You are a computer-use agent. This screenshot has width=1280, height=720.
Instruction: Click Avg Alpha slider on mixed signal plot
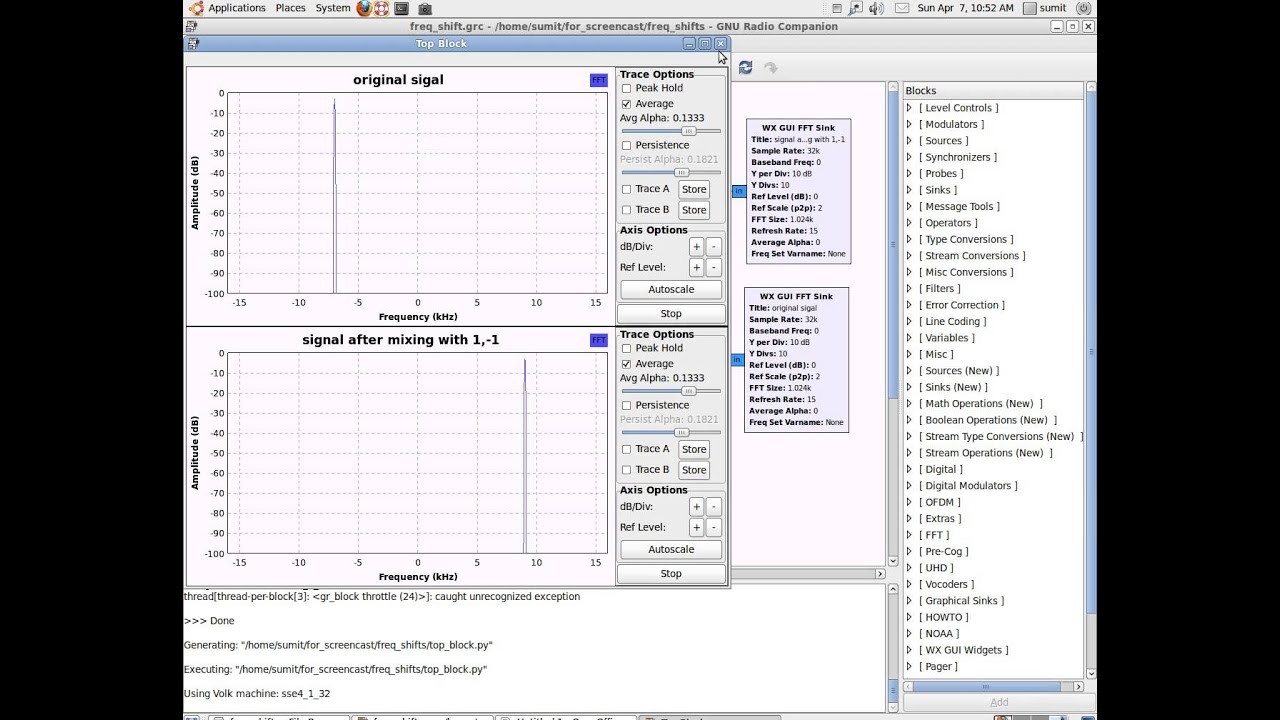tap(671, 391)
